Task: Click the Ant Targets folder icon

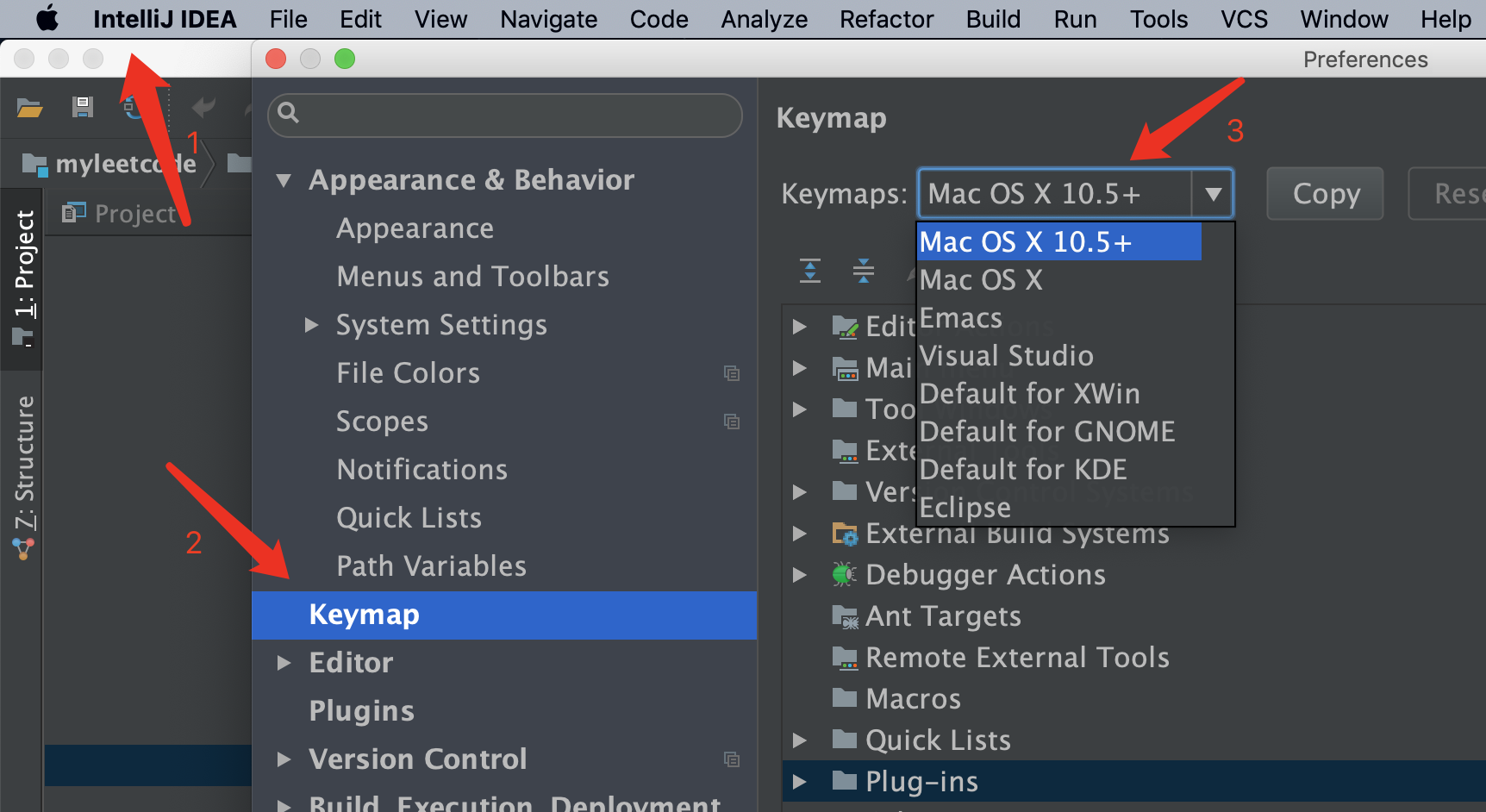Action: pyautogui.click(x=845, y=616)
